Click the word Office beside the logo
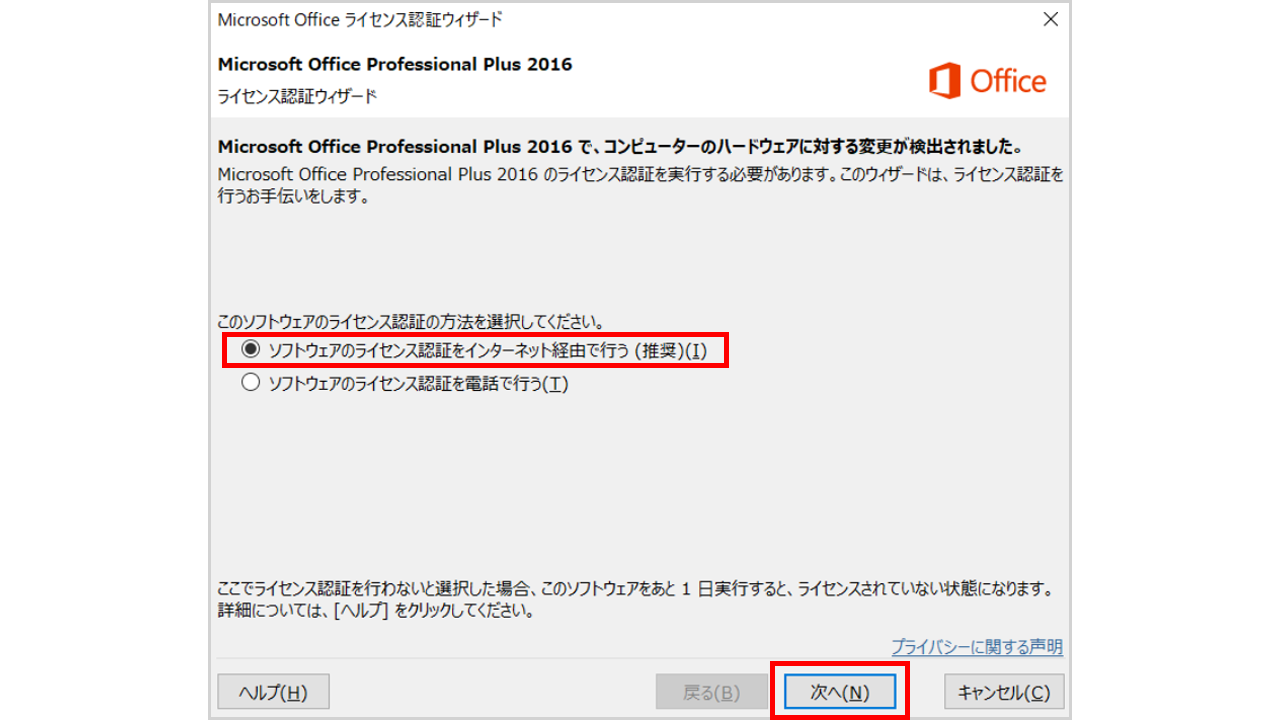Image resolution: width=1280 pixels, height=720 pixels. point(1008,81)
